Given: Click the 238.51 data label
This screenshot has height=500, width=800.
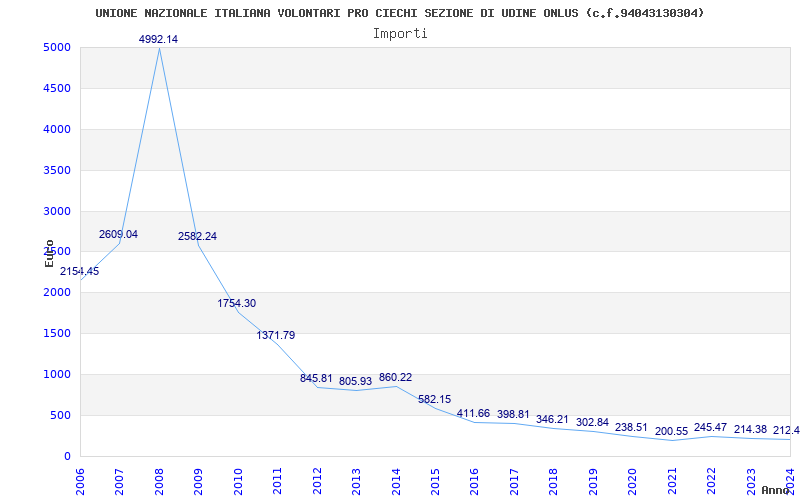Looking at the screenshot, I should 632,428.
